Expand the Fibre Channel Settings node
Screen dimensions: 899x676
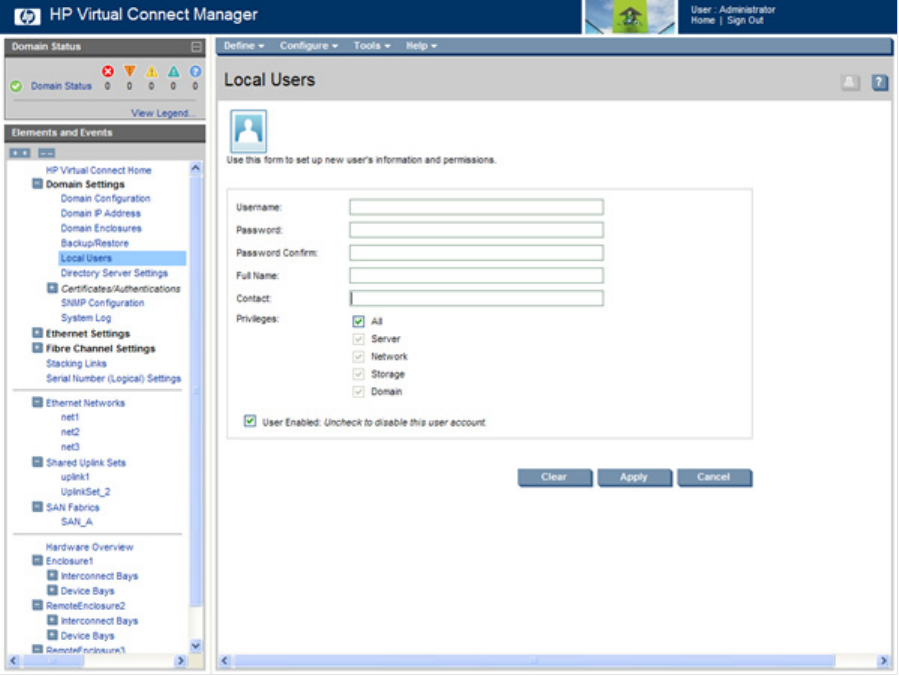coord(37,349)
